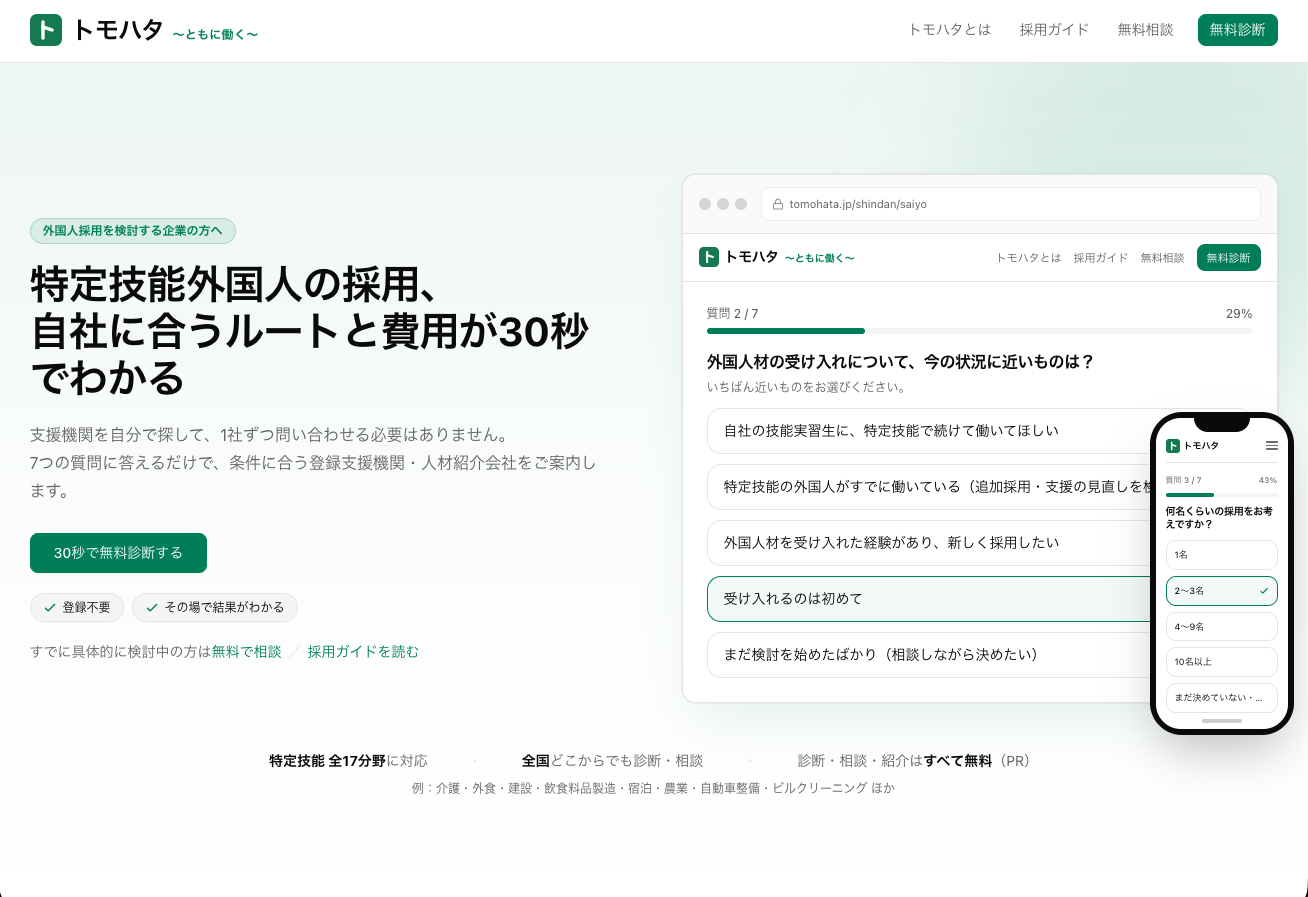Click the トモハタ logo in the phone mockup
The width and height of the screenshot is (1308, 897).
point(1193,446)
